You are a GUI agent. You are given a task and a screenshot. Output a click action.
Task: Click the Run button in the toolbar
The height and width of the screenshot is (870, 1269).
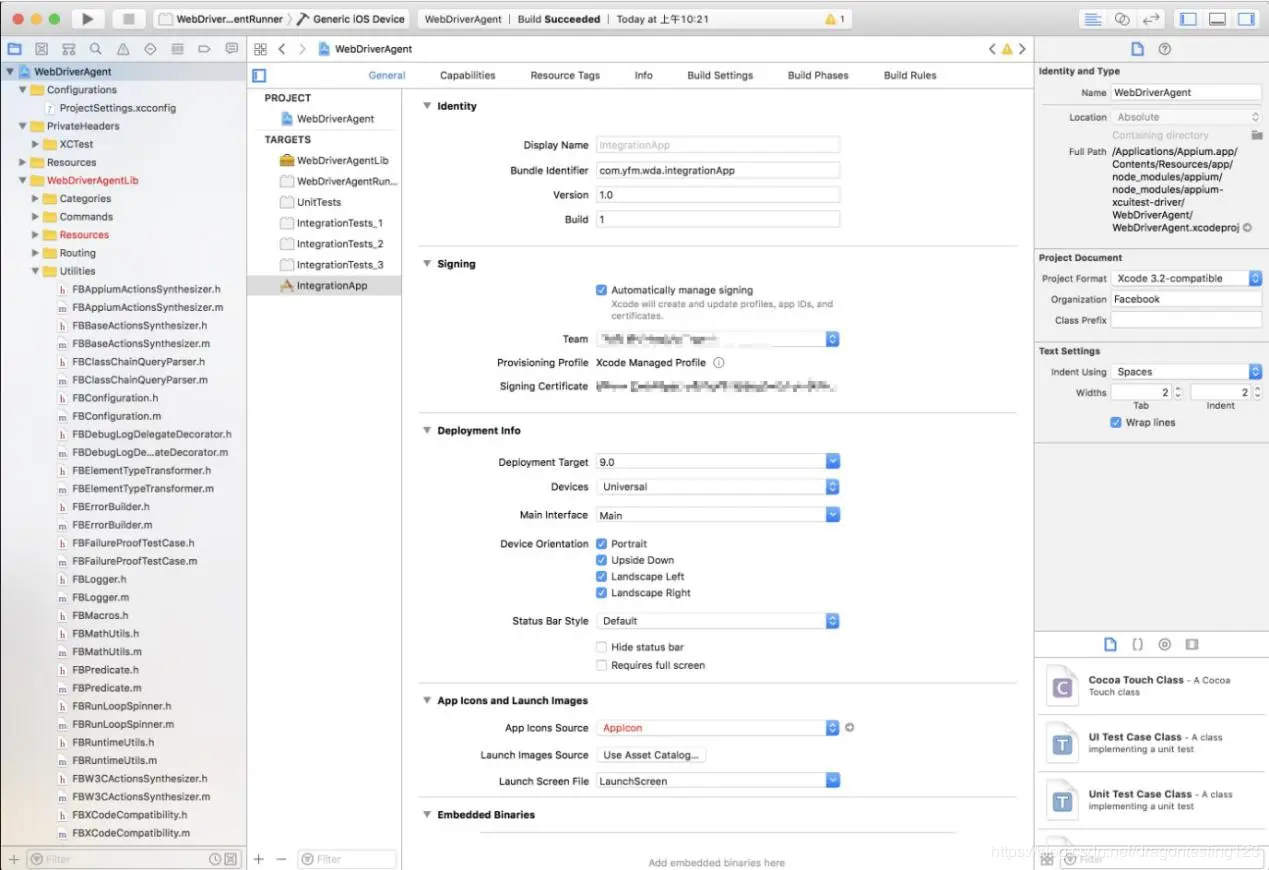click(88, 19)
